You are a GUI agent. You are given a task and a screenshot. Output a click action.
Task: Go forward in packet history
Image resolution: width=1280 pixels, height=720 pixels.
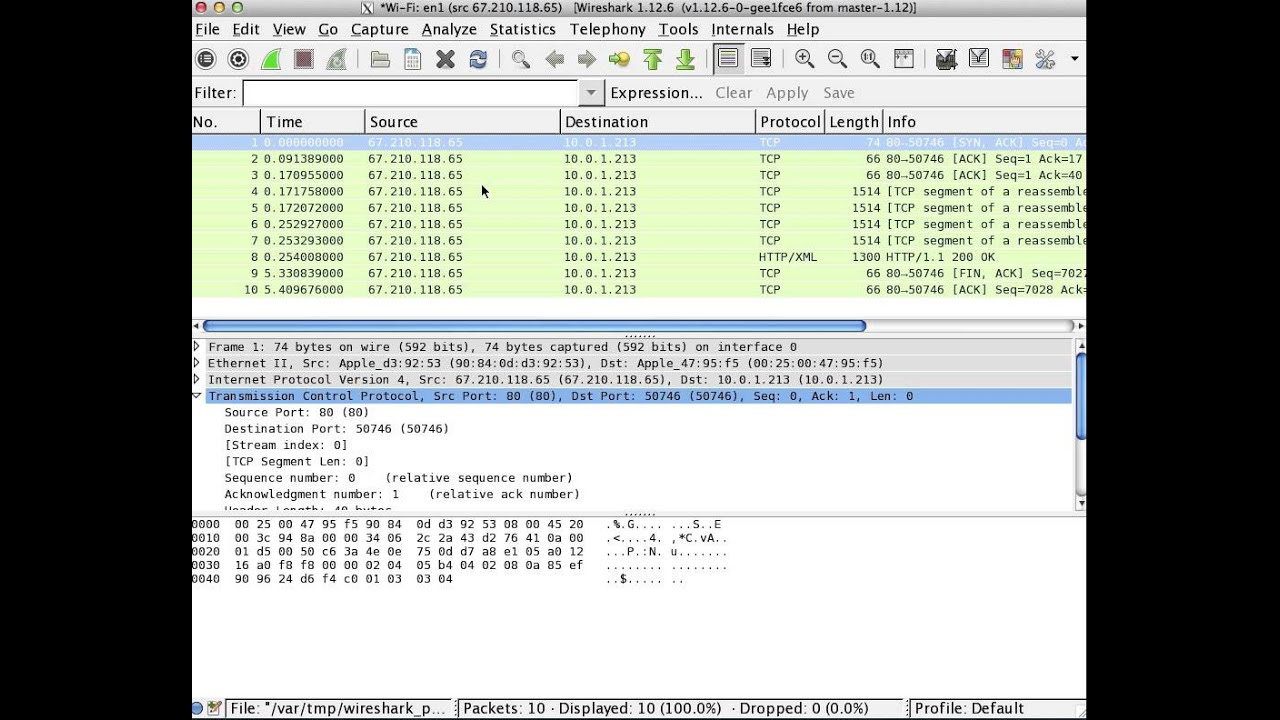587,60
